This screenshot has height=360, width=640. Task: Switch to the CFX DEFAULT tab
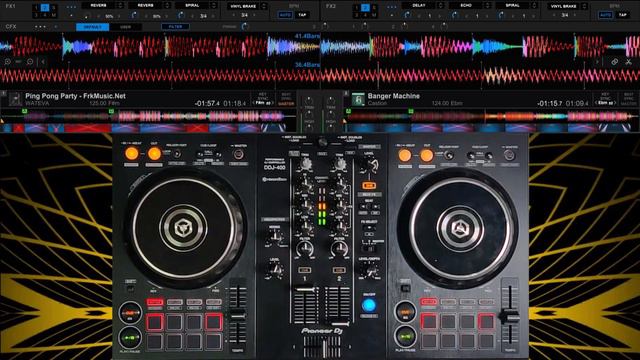[x=93, y=27]
